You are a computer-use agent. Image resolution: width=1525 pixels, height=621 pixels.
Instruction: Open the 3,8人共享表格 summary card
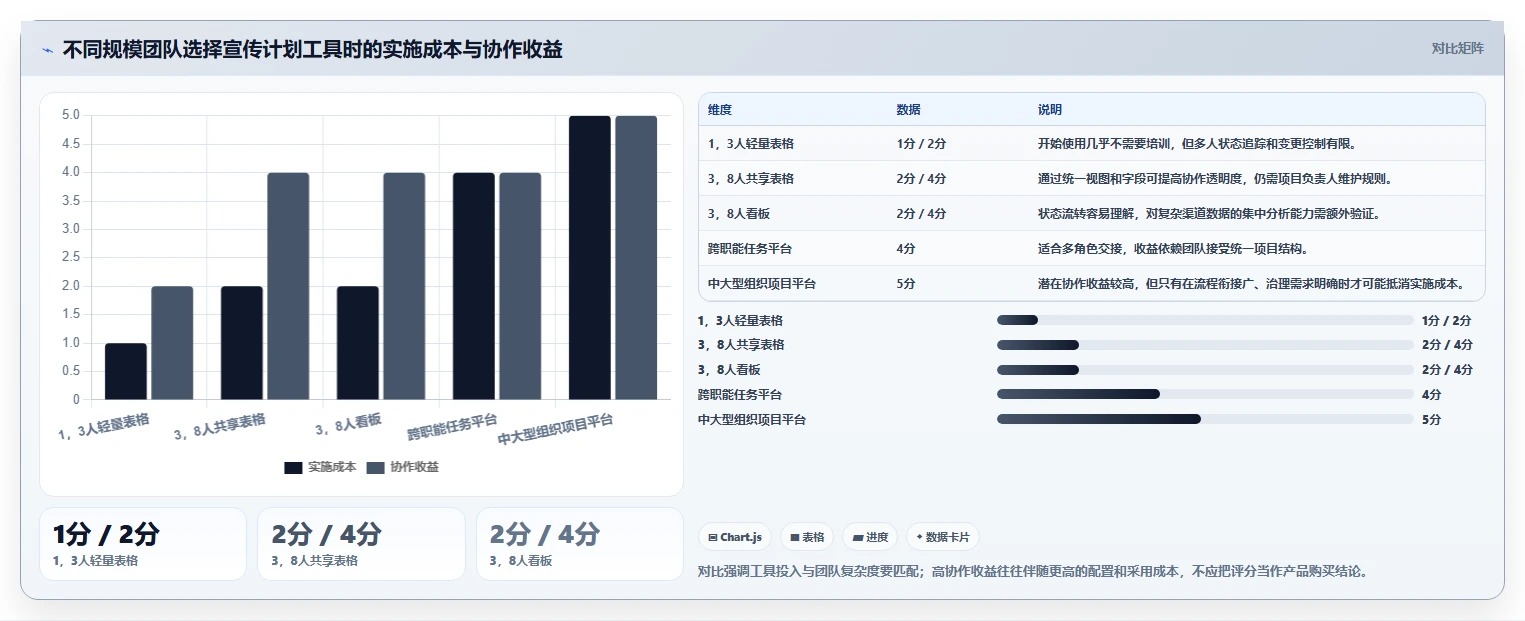point(361,544)
